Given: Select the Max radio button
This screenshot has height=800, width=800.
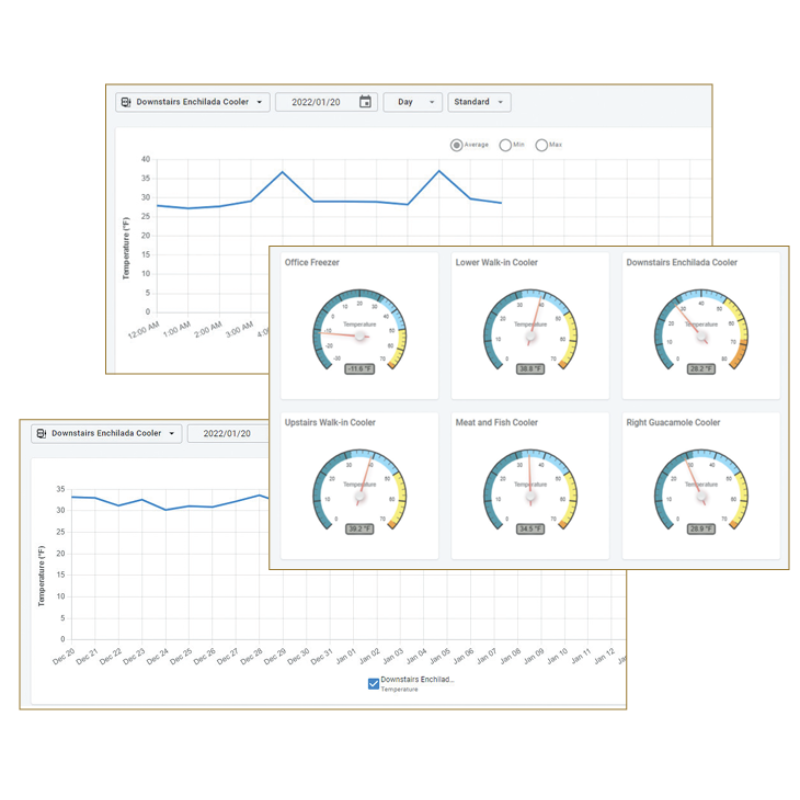Looking at the screenshot, I should (542, 145).
